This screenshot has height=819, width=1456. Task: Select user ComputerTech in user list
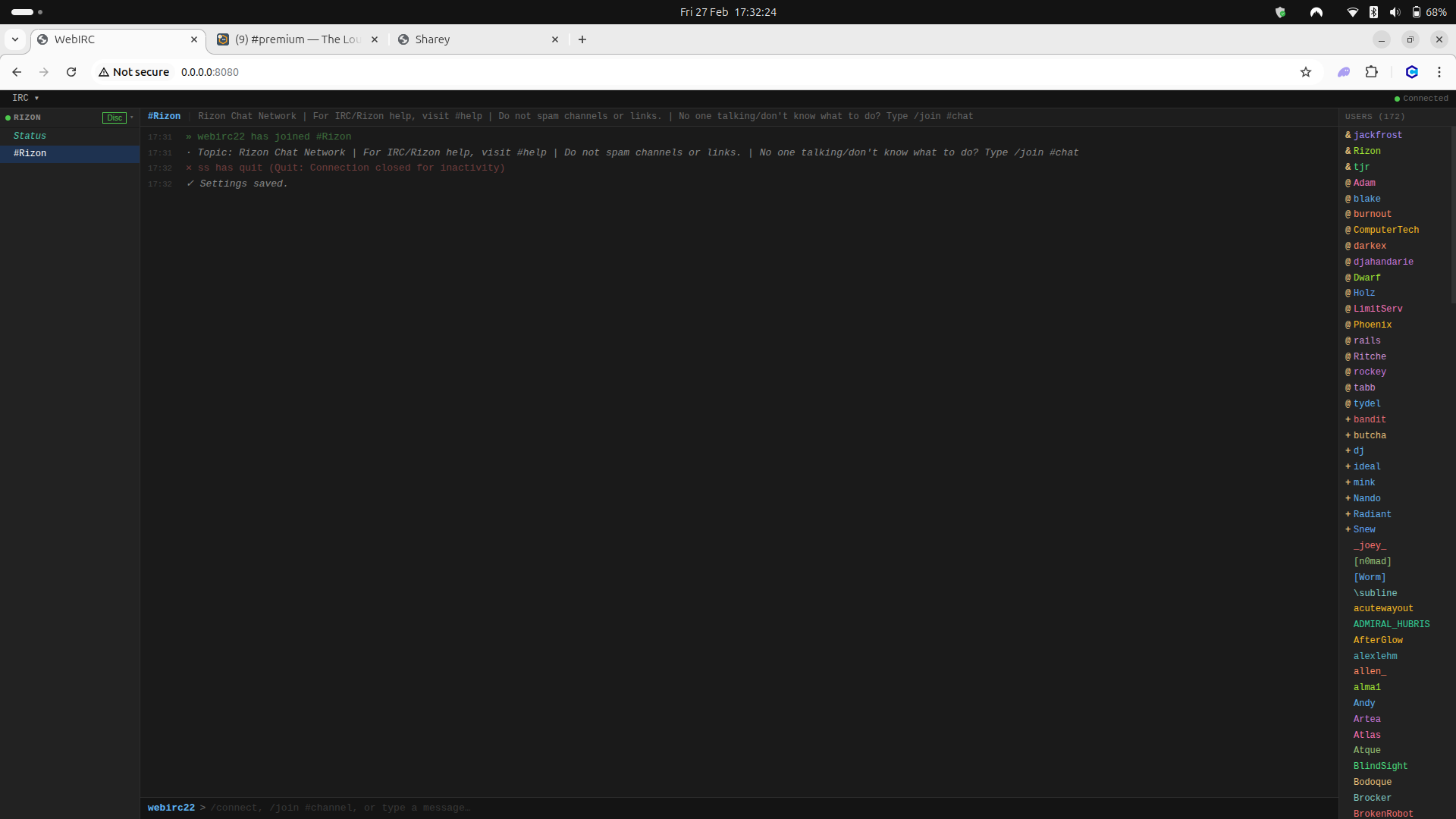[1385, 230]
